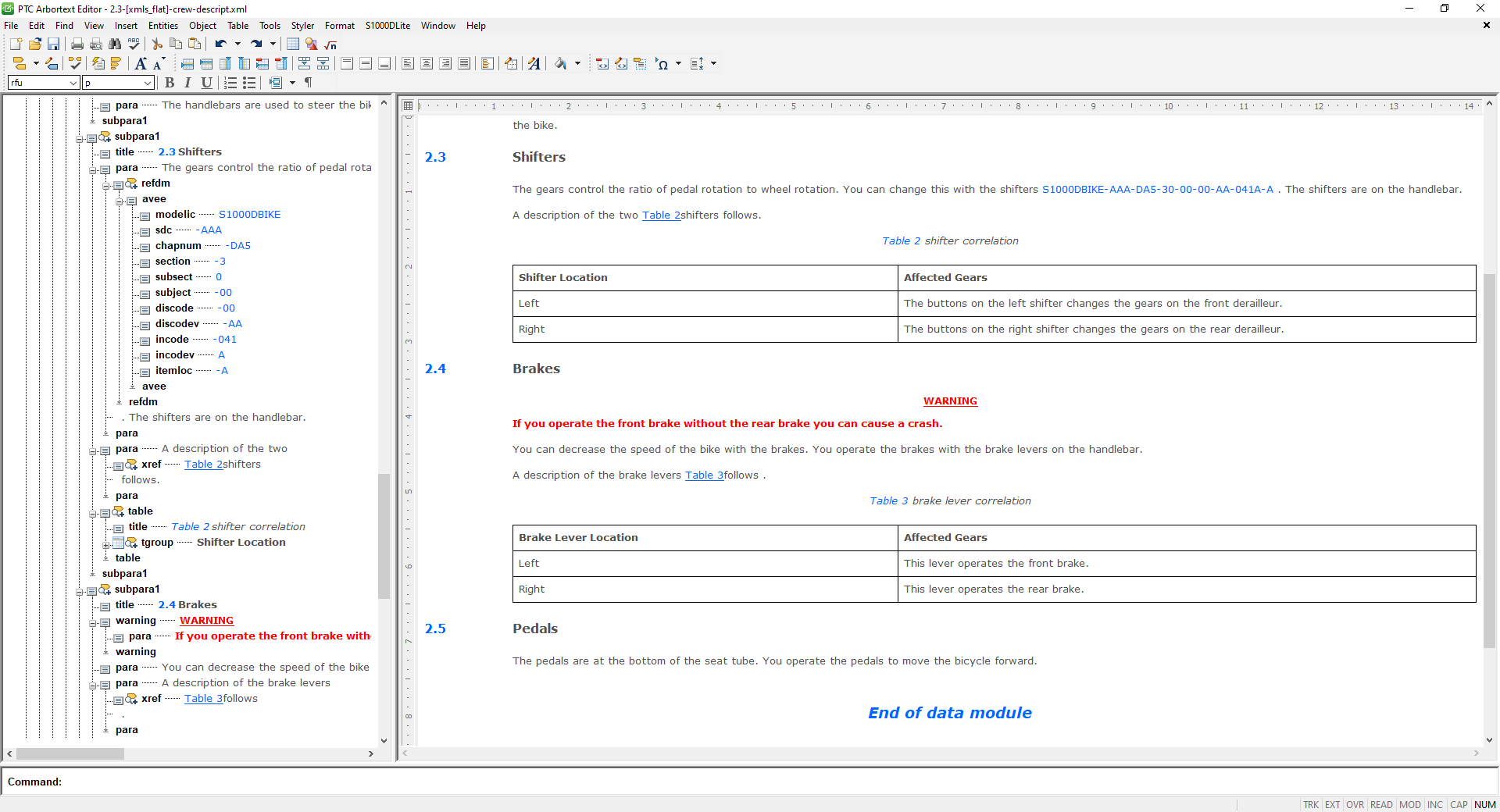Image resolution: width=1500 pixels, height=812 pixels.
Task: Insert an equation with the √n icon
Action: point(330,45)
